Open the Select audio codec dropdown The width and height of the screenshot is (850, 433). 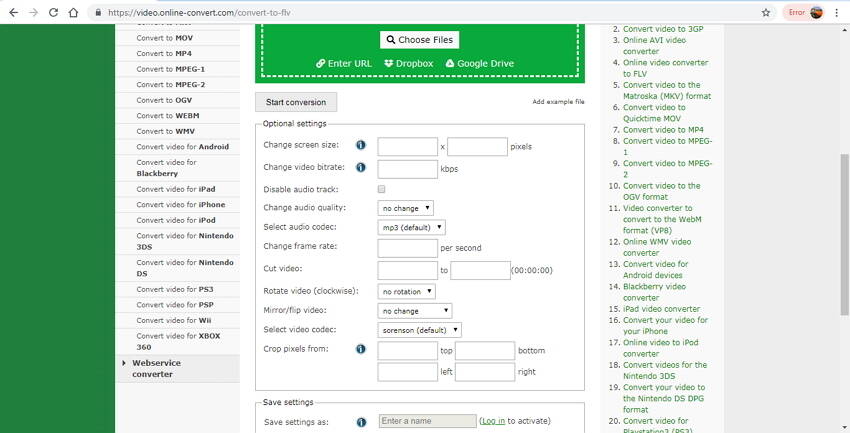[411, 228]
